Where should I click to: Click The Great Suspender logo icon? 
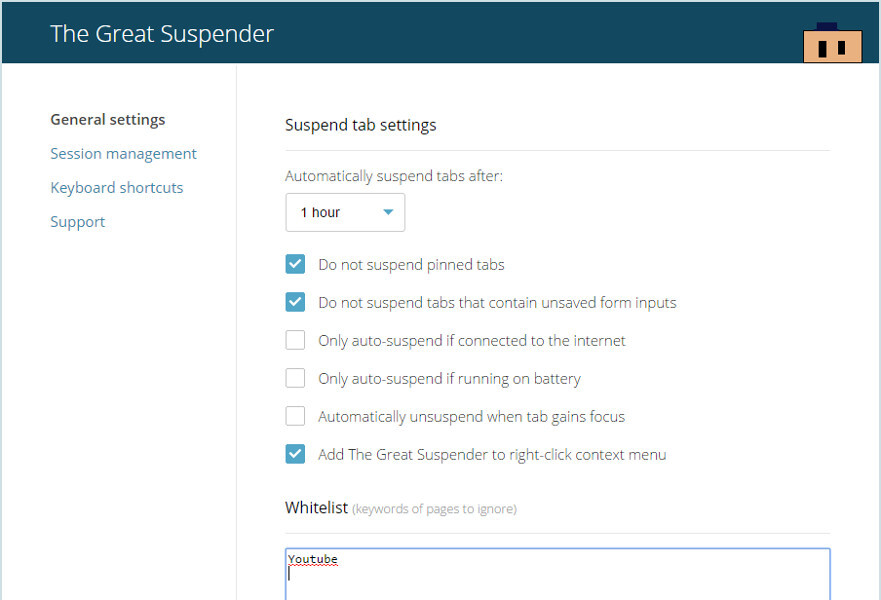(x=833, y=42)
